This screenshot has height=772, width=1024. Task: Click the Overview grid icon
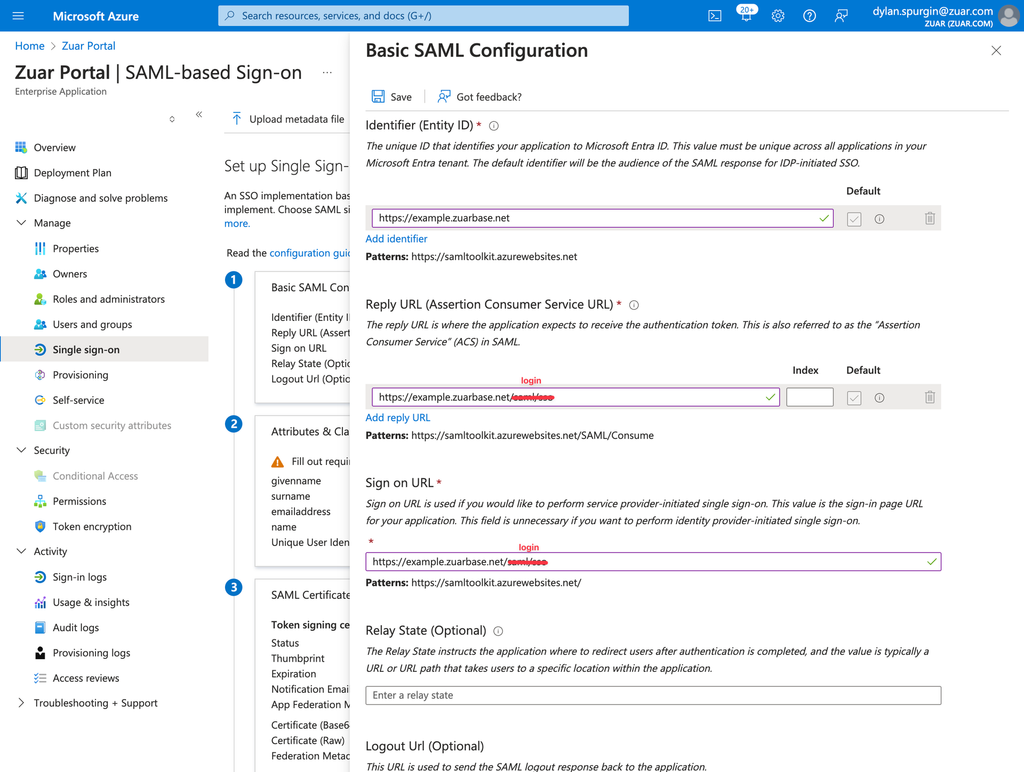(x=21, y=147)
